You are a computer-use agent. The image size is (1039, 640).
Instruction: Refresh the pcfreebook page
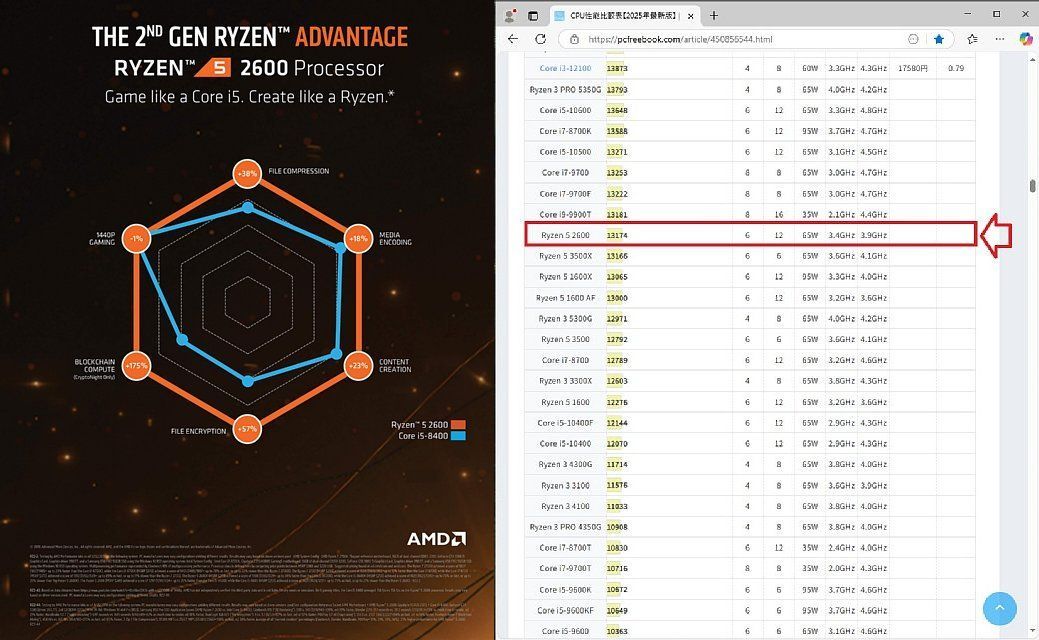coord(540,39)
